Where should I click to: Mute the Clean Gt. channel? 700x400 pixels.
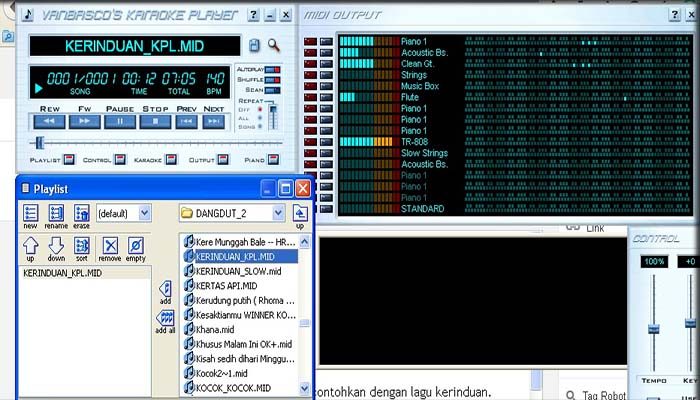pyautogui.click(x=310, y=64)
